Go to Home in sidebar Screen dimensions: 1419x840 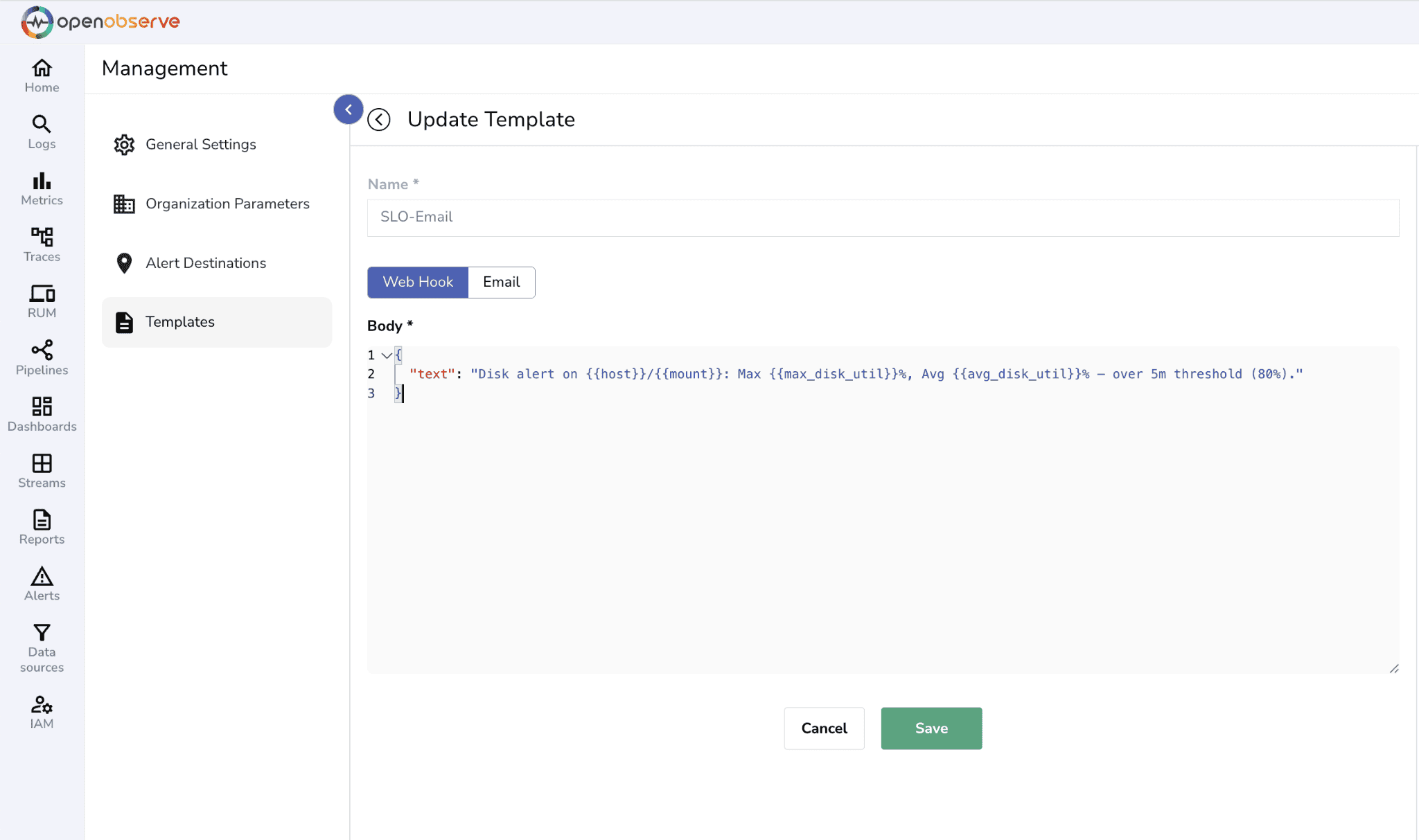[x=42, y=76]
